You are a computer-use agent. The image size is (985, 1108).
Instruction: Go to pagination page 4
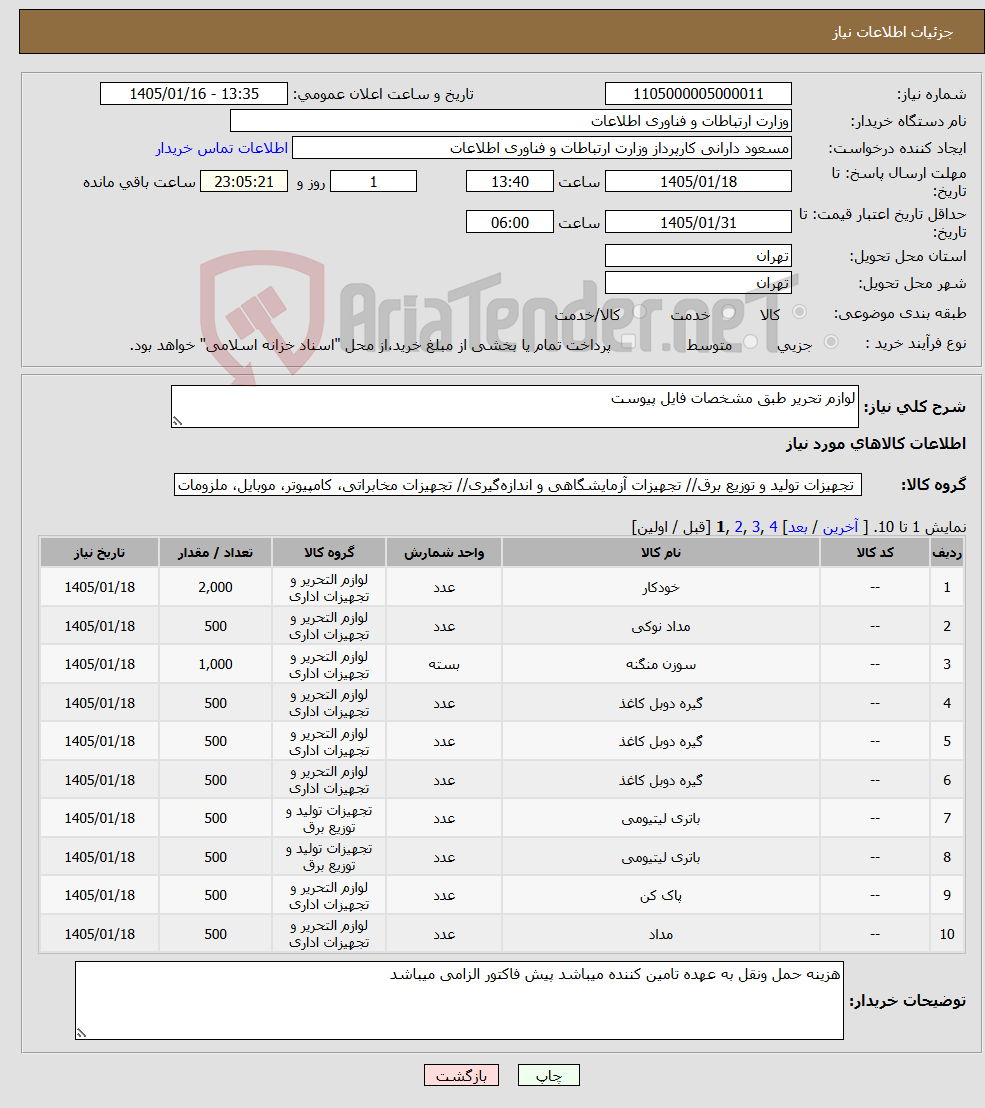(774, 527)
